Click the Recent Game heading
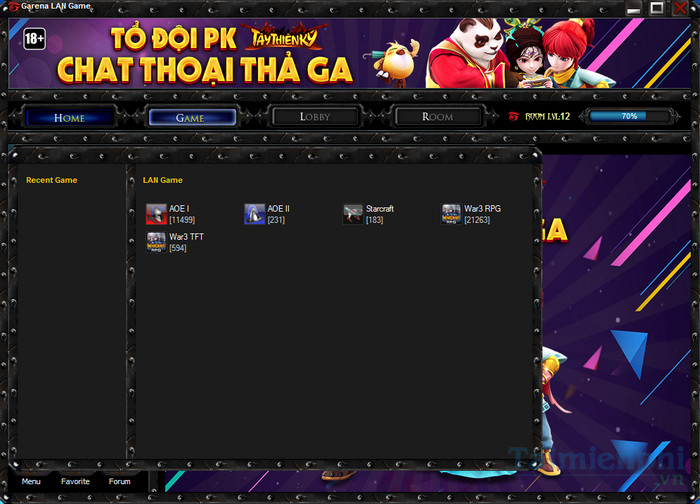This screenshot has width=700, height=504. tap(52, 180)
